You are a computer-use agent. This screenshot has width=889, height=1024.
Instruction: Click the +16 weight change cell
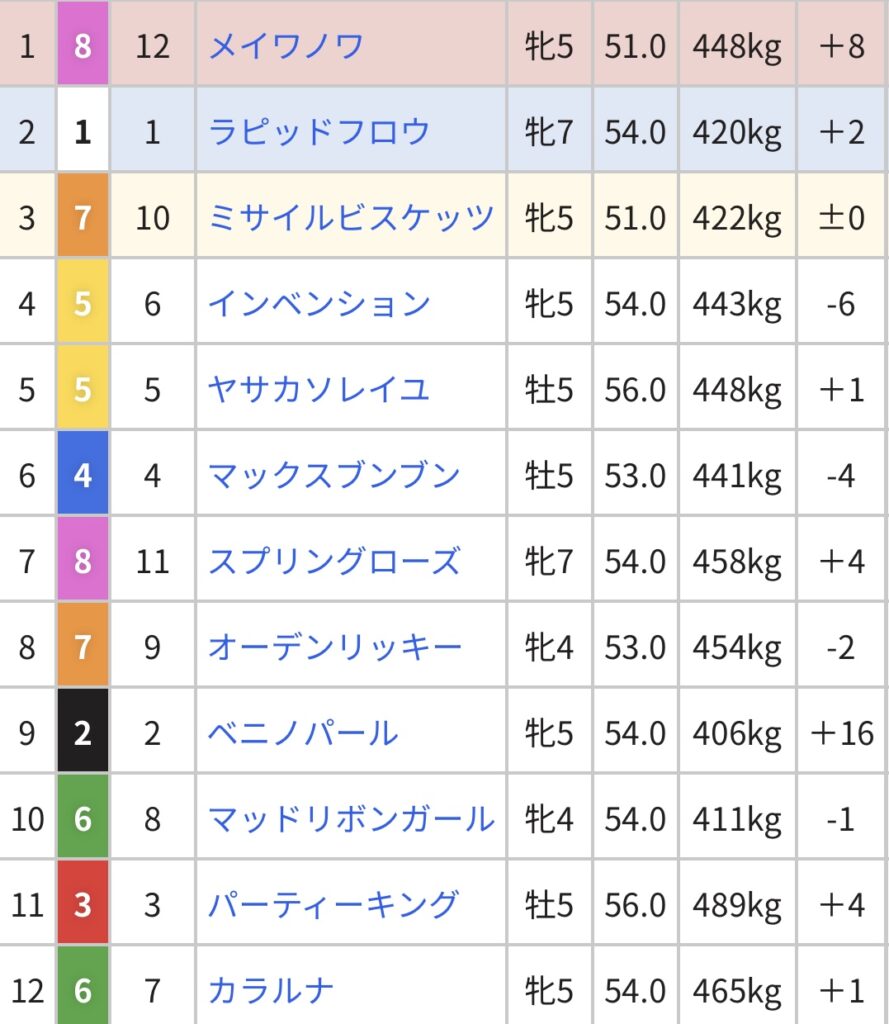(843, 732)
